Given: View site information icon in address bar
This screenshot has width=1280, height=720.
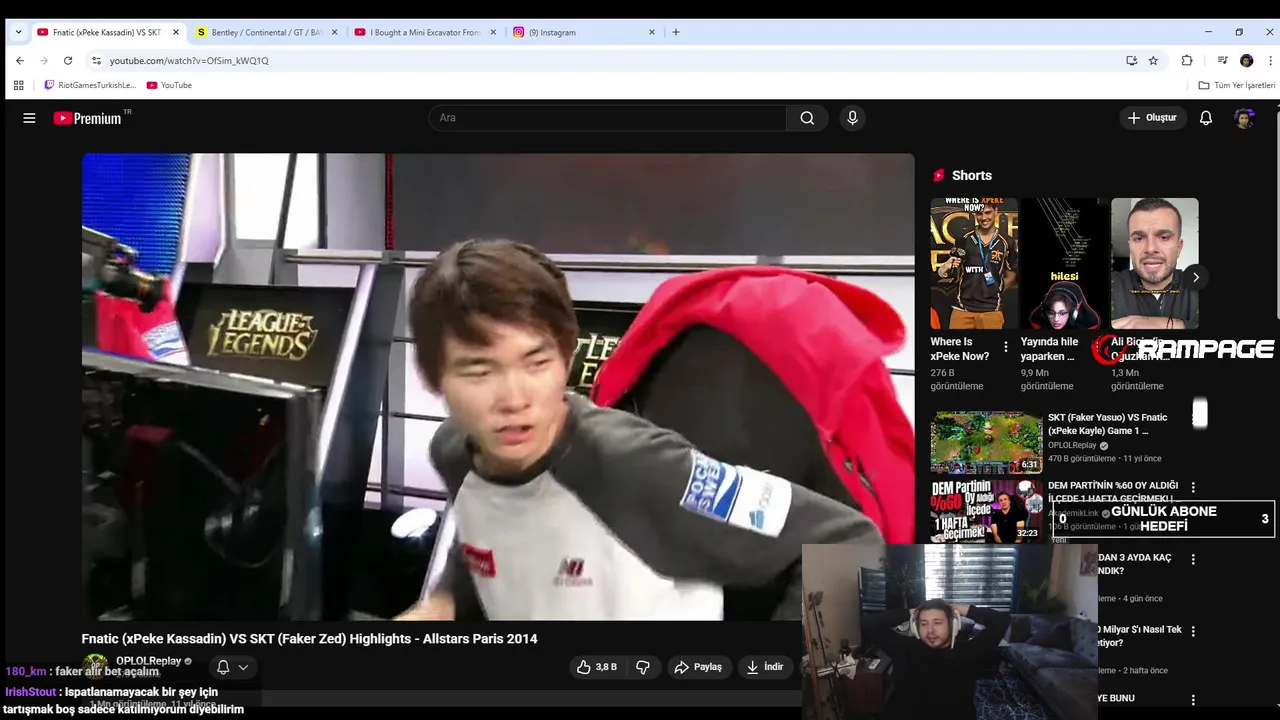Looking at the screenshot, I should (x=96, y=61).
